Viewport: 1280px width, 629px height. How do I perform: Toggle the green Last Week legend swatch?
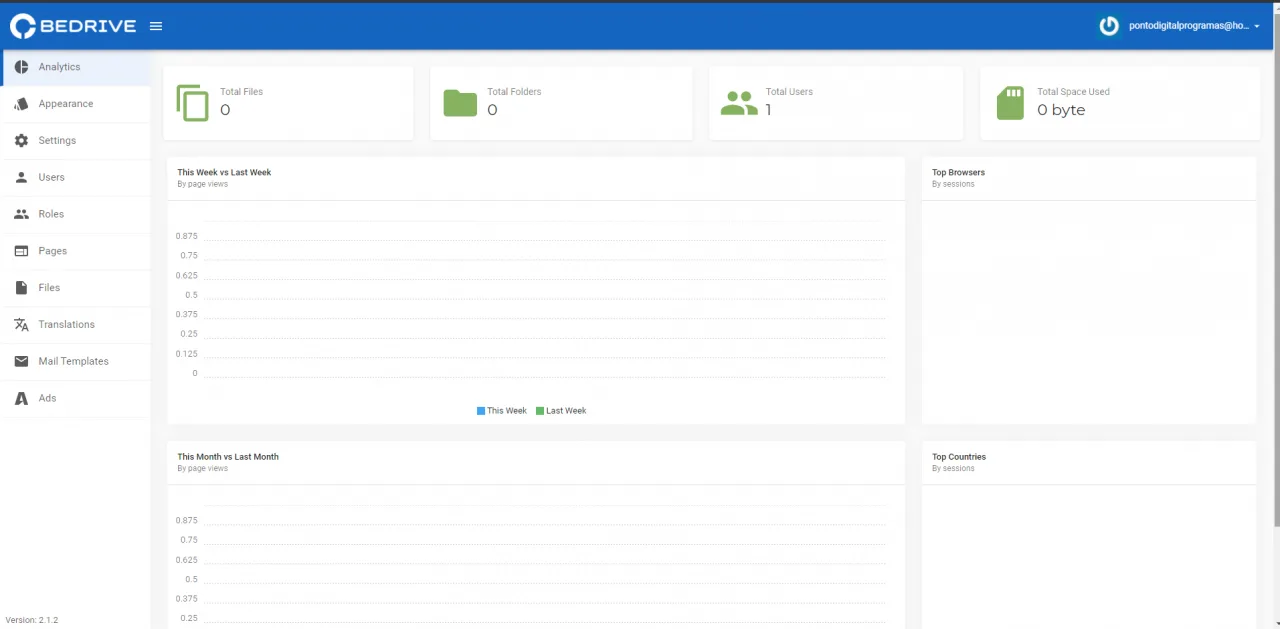[x=540, y=411]
